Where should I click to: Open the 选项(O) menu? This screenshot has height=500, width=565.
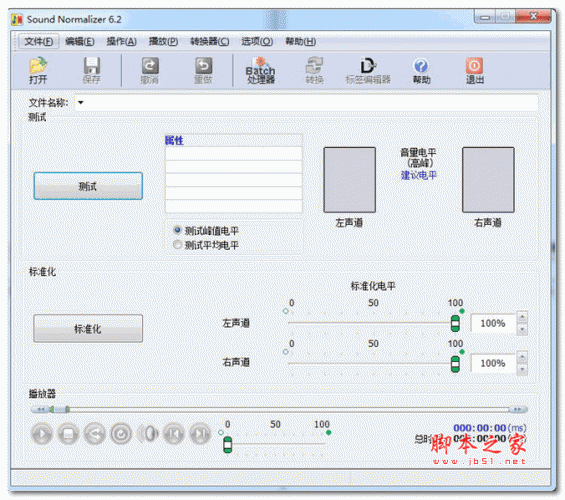coord(257,42)
